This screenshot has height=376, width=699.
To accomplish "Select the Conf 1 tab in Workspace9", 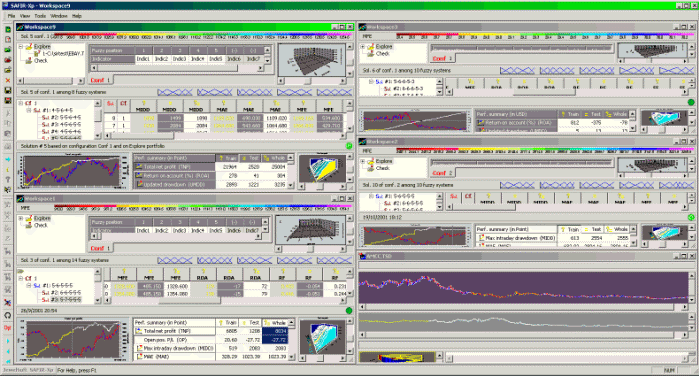I will tap(101, 80).
